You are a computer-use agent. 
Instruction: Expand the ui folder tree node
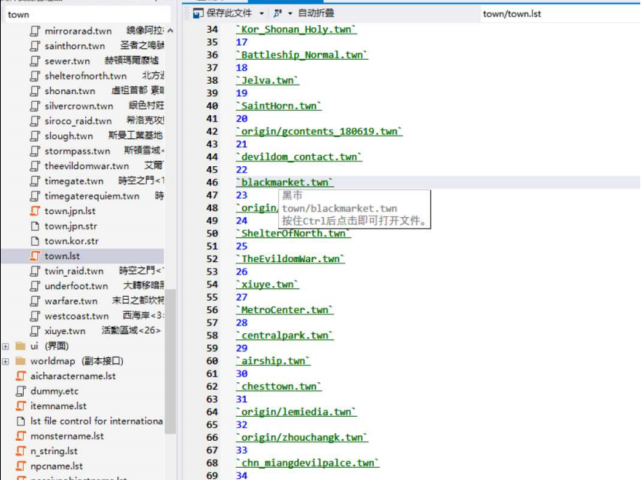(7, 346)
